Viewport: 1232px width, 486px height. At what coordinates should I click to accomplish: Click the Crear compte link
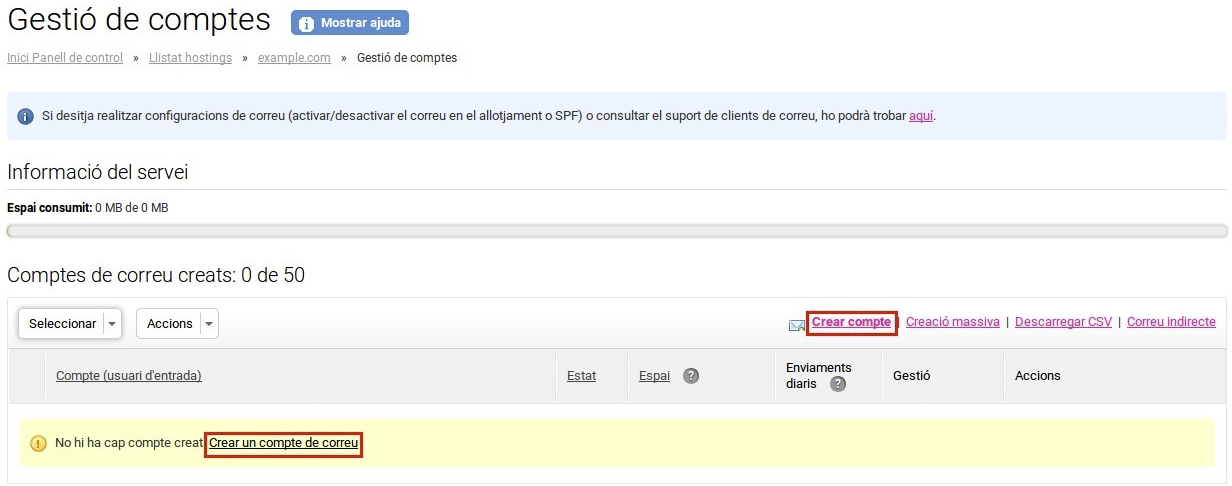coord(851,322)
